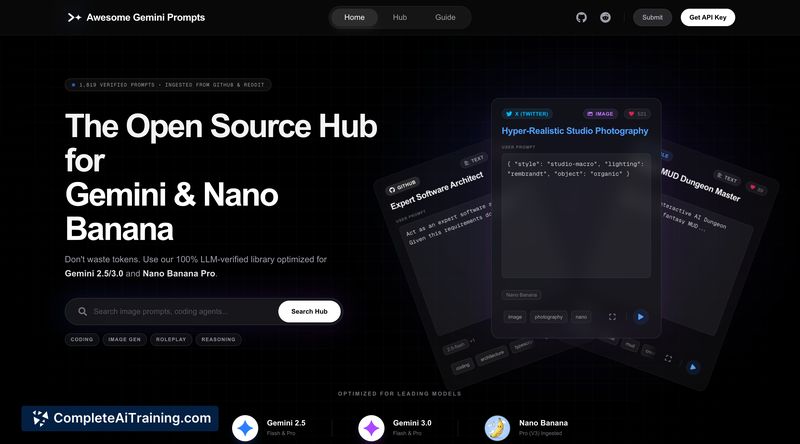Image resolution: width=800 pixels, height=444 pixels.
Task: Click the Submit button in header
Action: [x=652, y=17]
